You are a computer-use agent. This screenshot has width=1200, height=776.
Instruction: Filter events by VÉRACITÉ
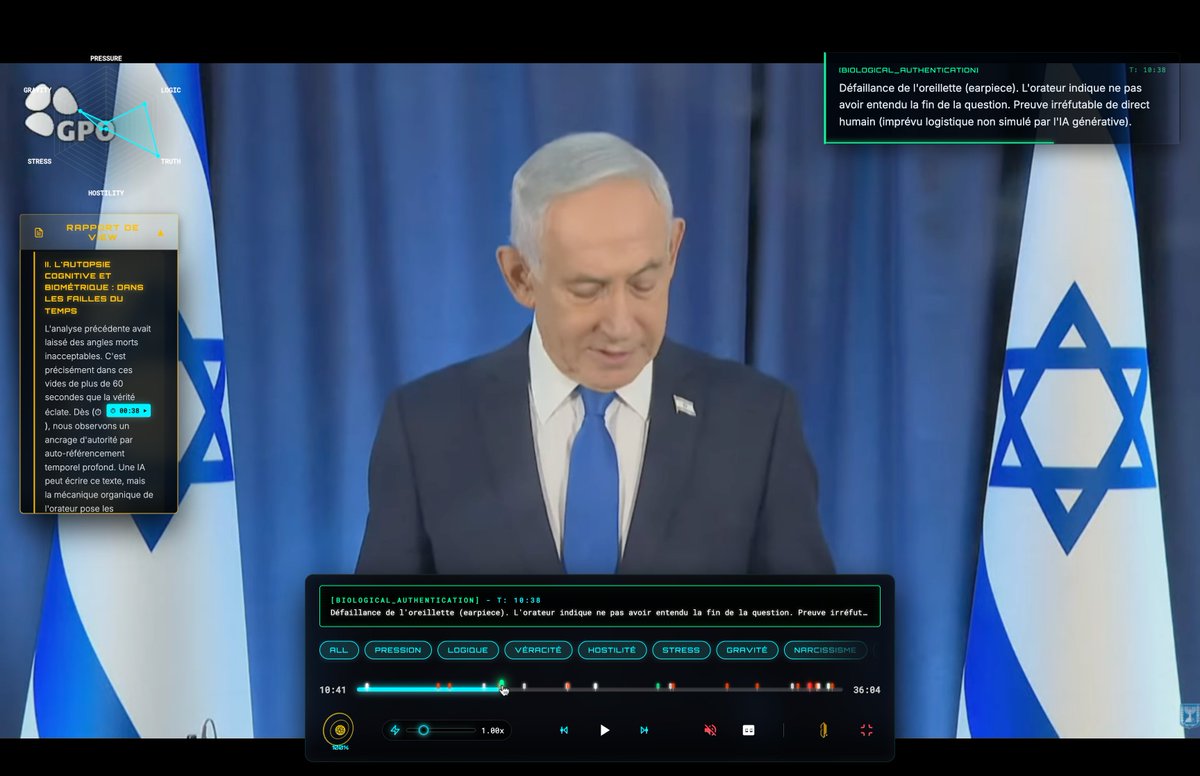538,650
